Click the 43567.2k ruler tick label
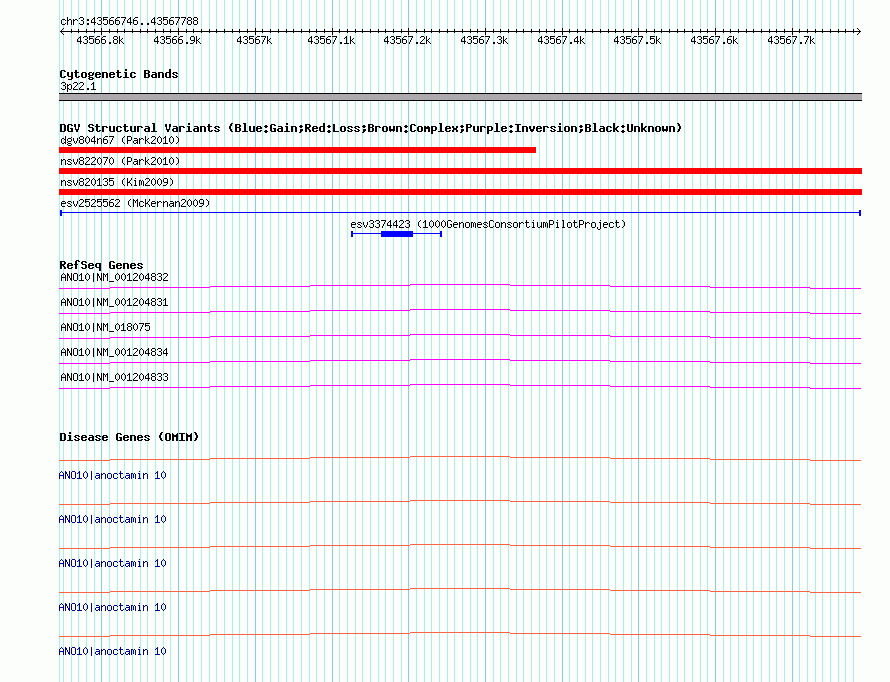 408,41
